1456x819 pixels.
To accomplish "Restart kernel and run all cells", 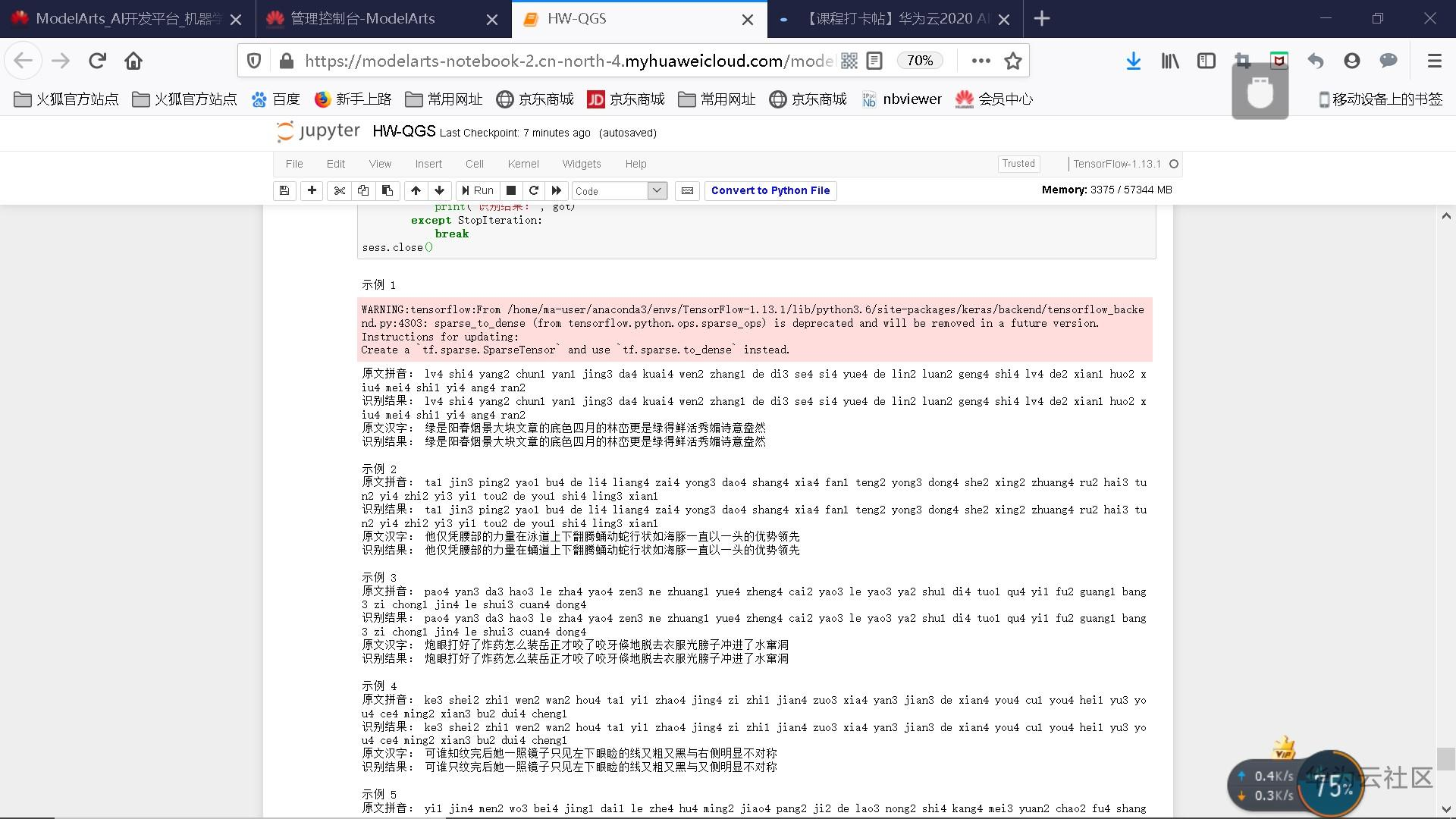I will click(x=557, y=190).
